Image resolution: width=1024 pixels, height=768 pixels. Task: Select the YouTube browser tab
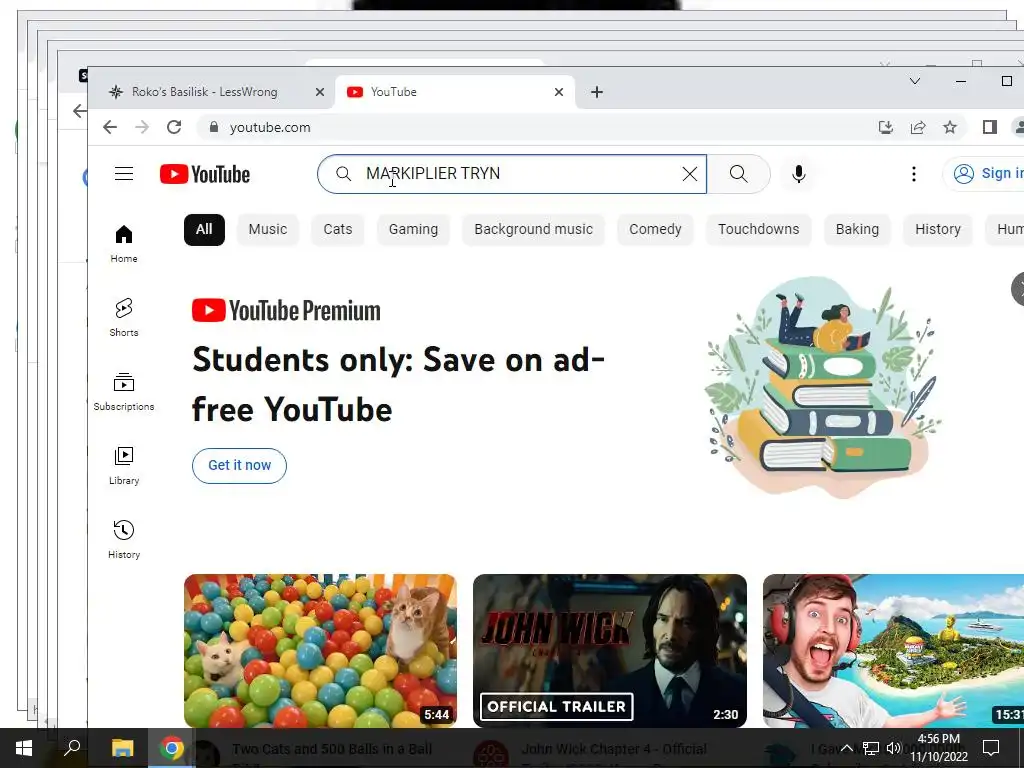tap(455, 92)
